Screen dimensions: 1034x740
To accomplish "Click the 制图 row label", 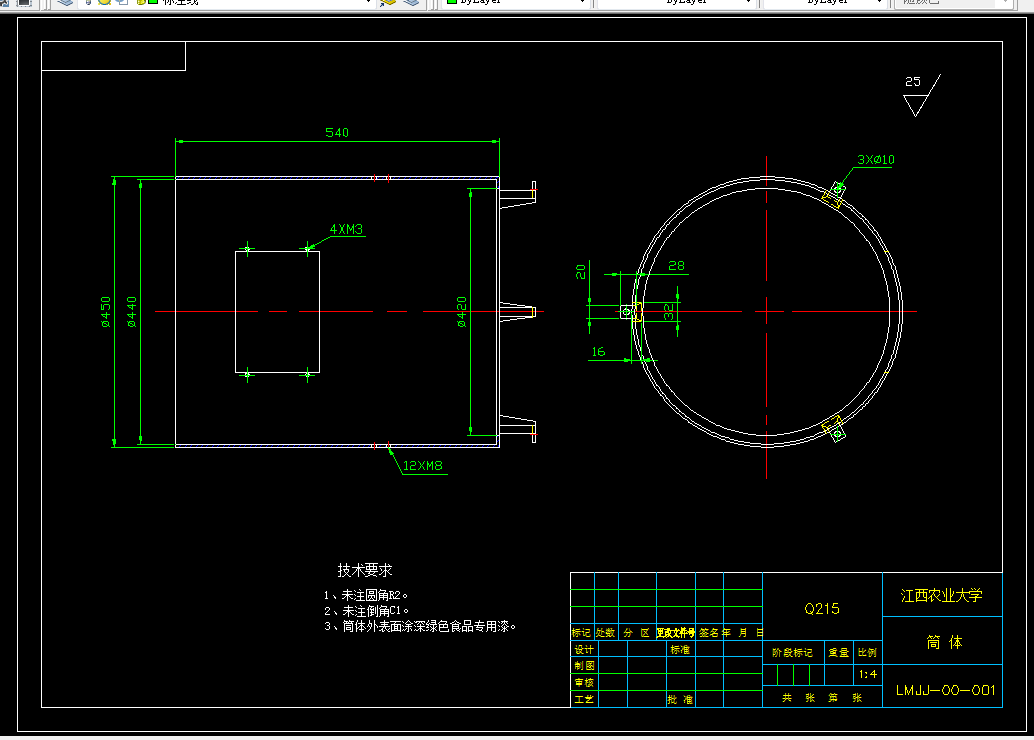I will pos(584,665).
